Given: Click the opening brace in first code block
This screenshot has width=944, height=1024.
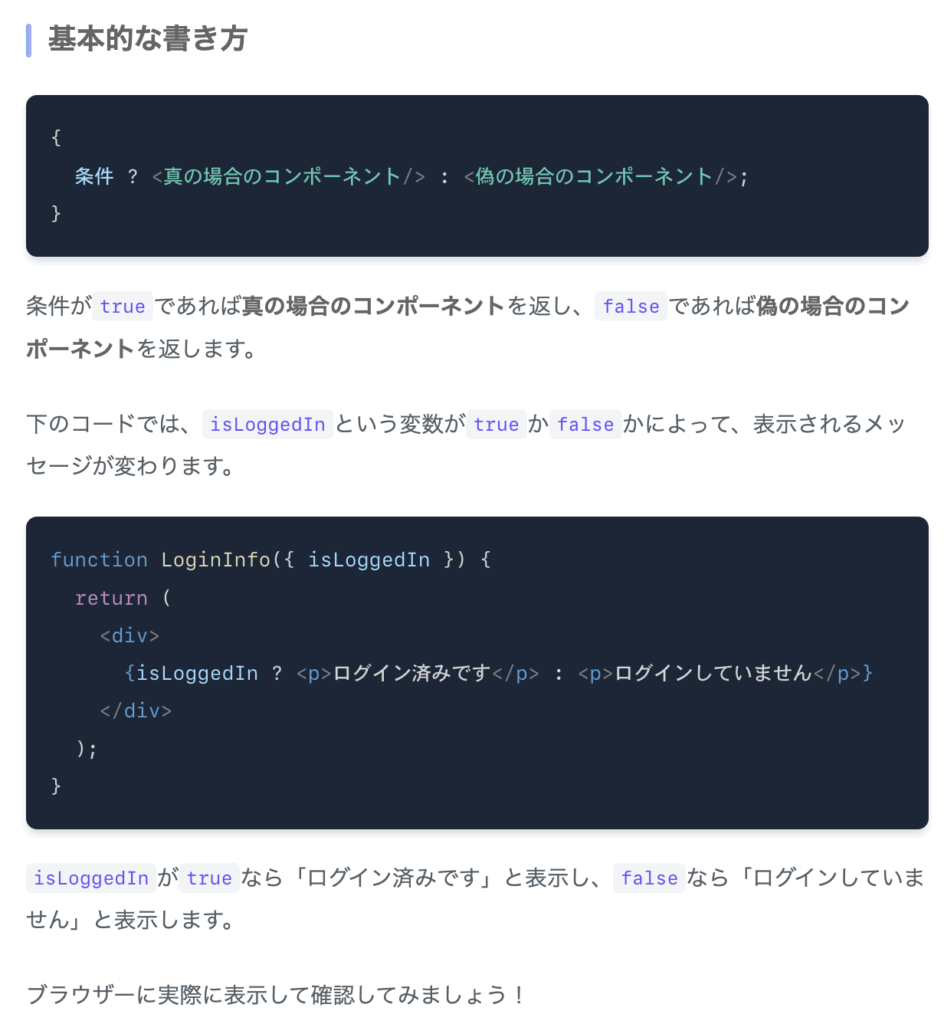Looking at the screenshot, I should point(56,138).
